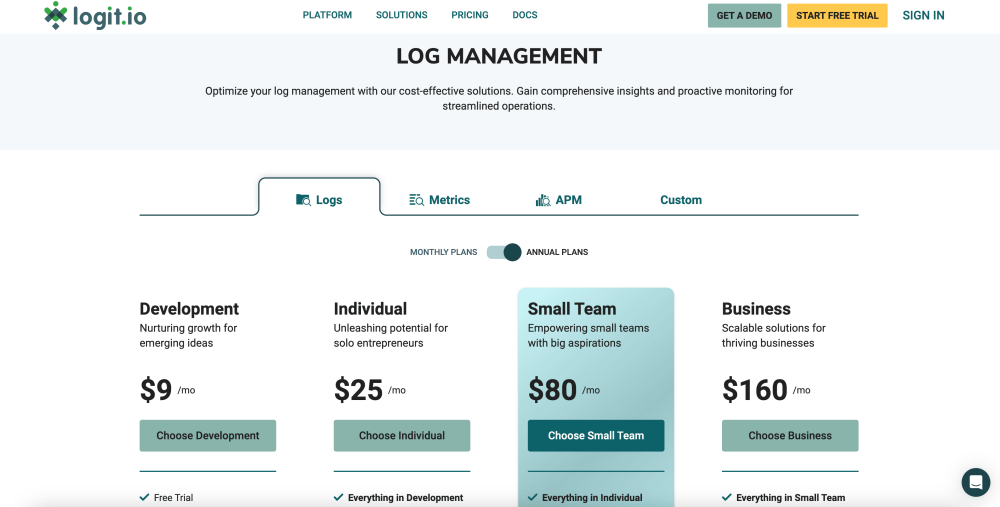Image resolution: width=1000 pixels, height=507 pixels.
Task: Click the $9 /mo price
Action: pyautogui.click(x=168, y=390)
